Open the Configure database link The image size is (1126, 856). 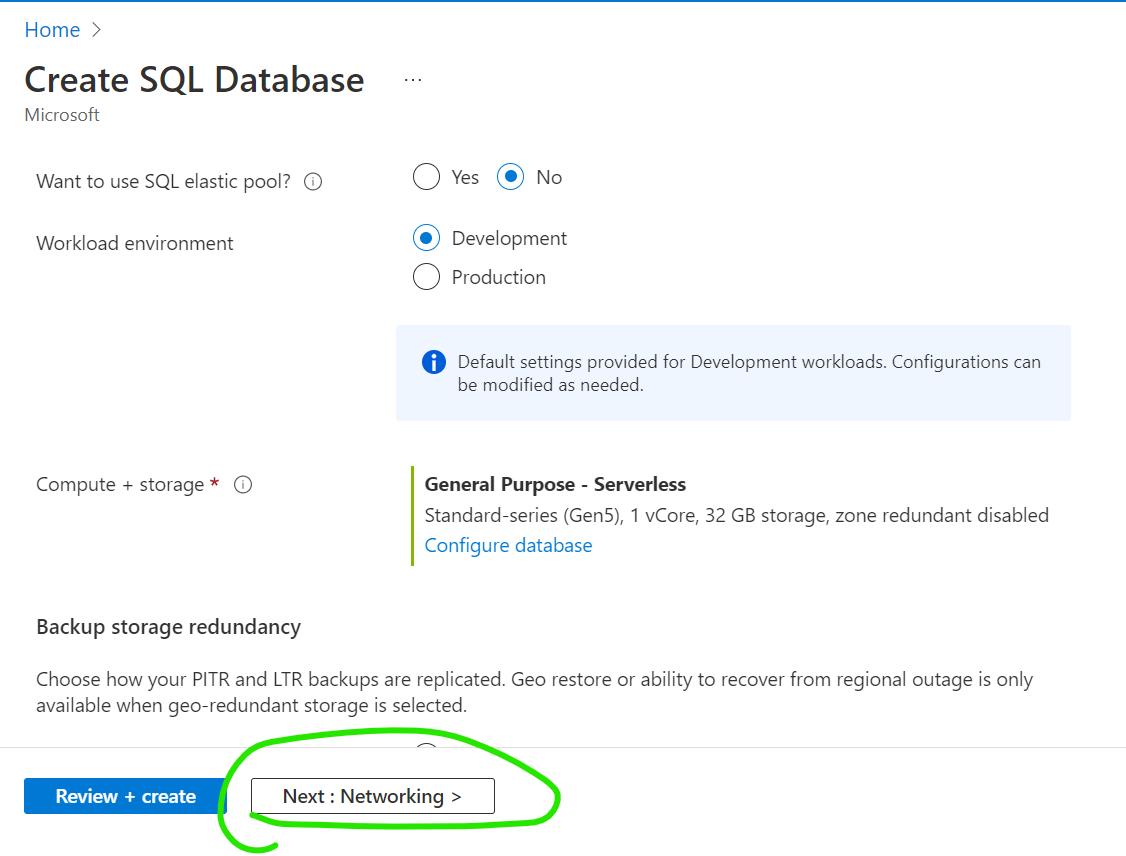coord(508,545)
